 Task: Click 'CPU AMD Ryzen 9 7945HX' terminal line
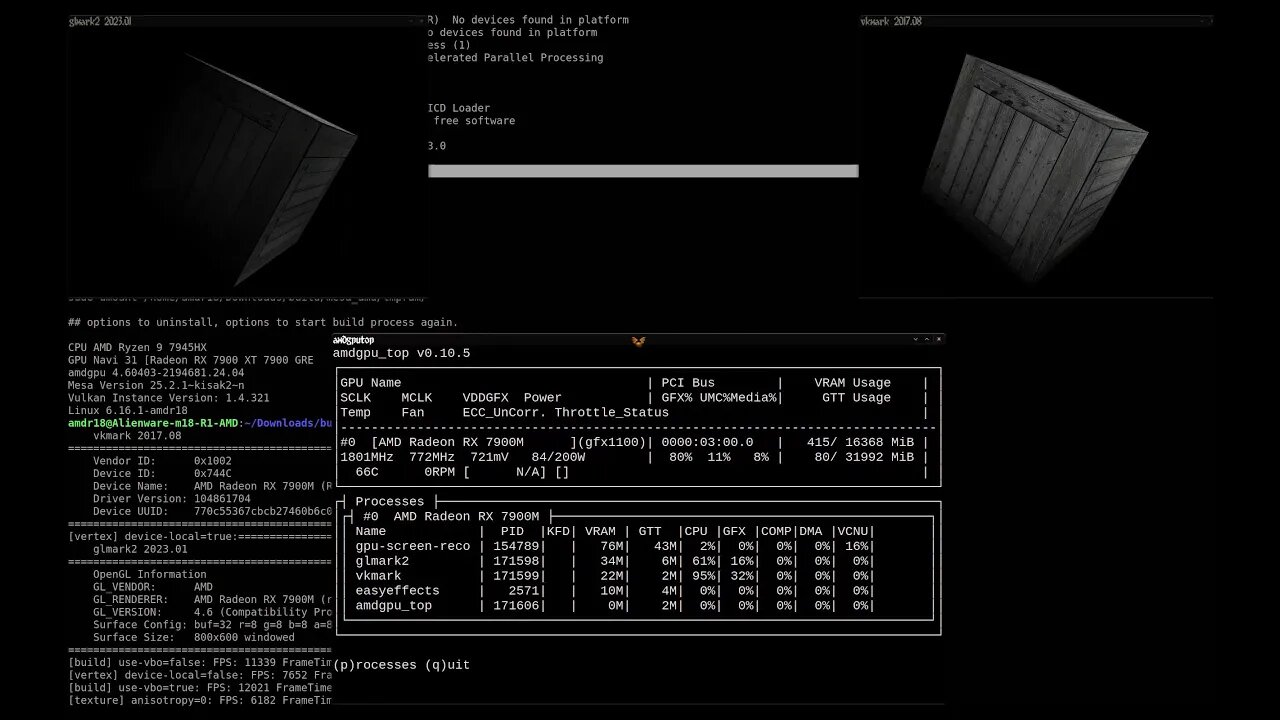(137, 347)
